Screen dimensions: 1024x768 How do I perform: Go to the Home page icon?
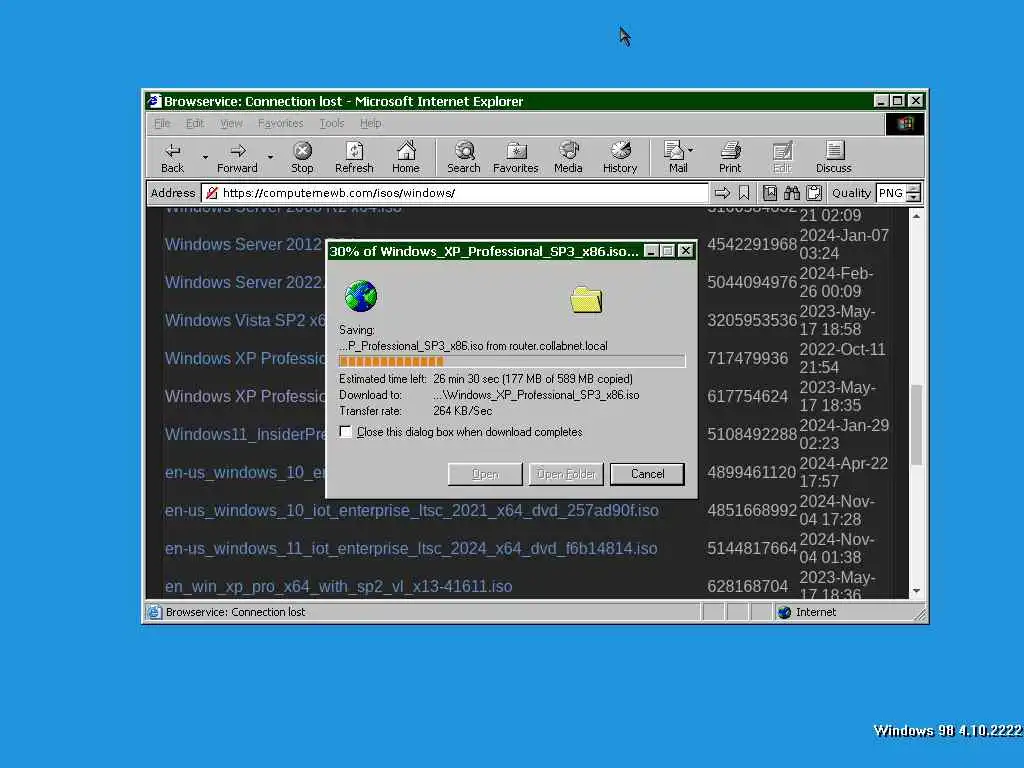tap(406, 157)
